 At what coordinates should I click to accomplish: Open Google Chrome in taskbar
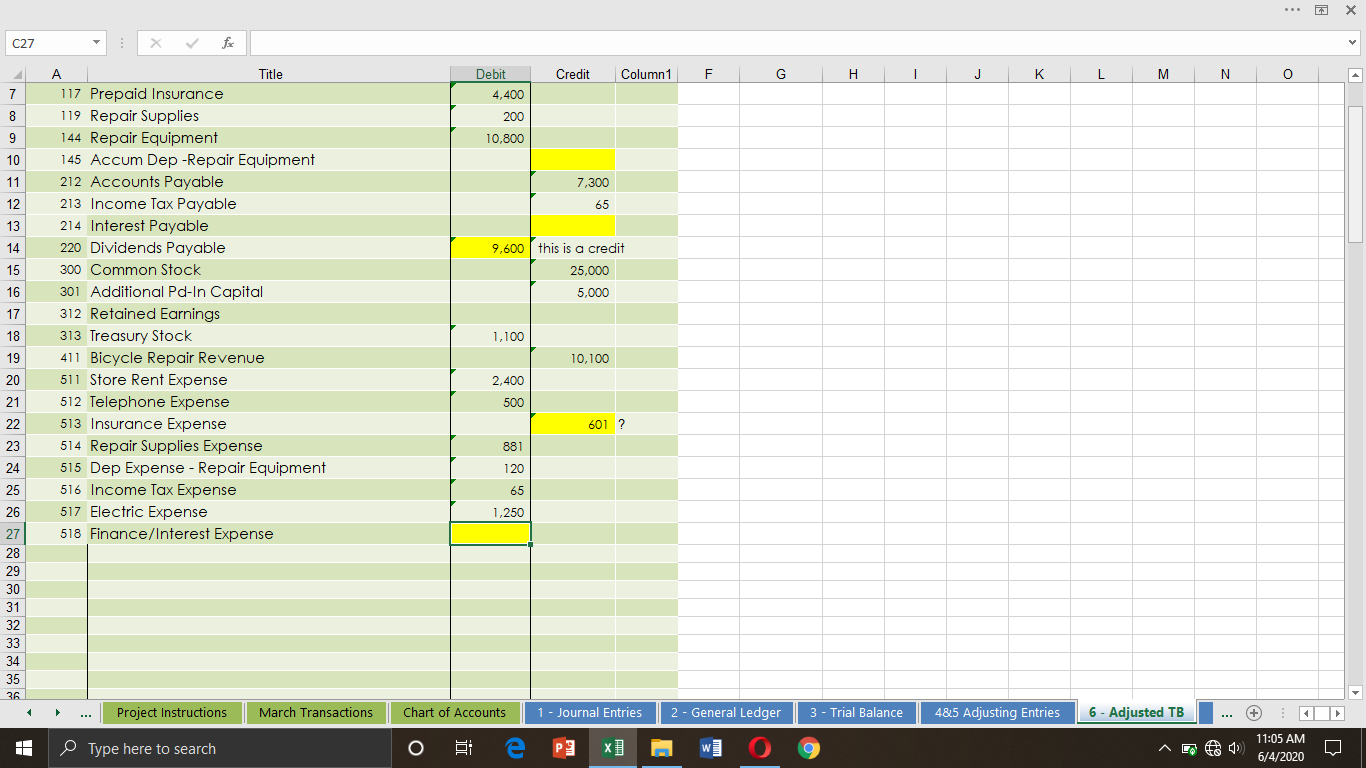[809, 748]
